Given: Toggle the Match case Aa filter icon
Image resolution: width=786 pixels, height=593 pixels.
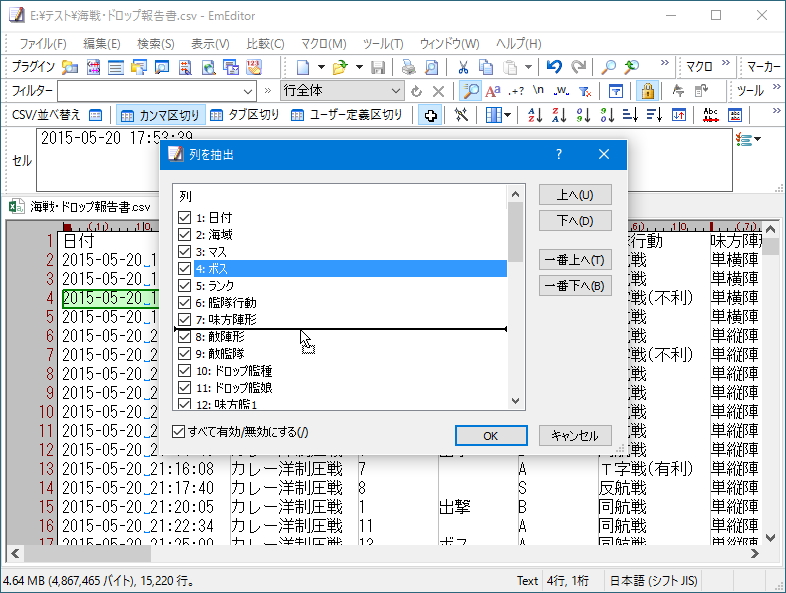Looking at the screenshot, I should click(x=493, y=91).
